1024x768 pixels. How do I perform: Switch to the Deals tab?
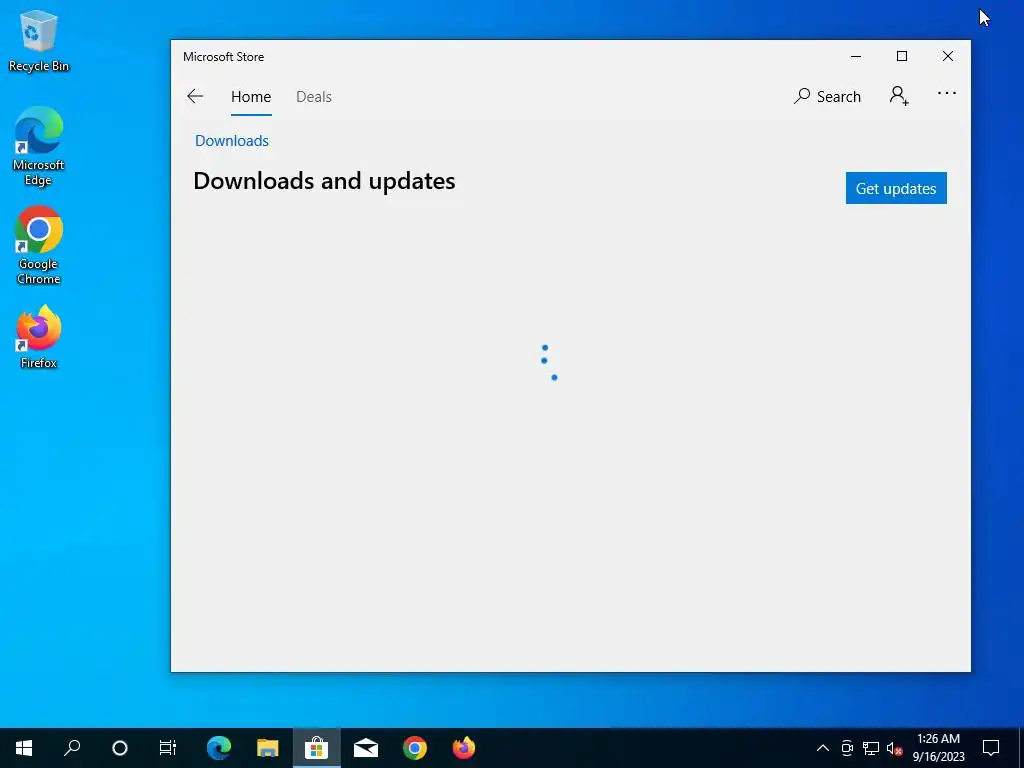[313, 97]
